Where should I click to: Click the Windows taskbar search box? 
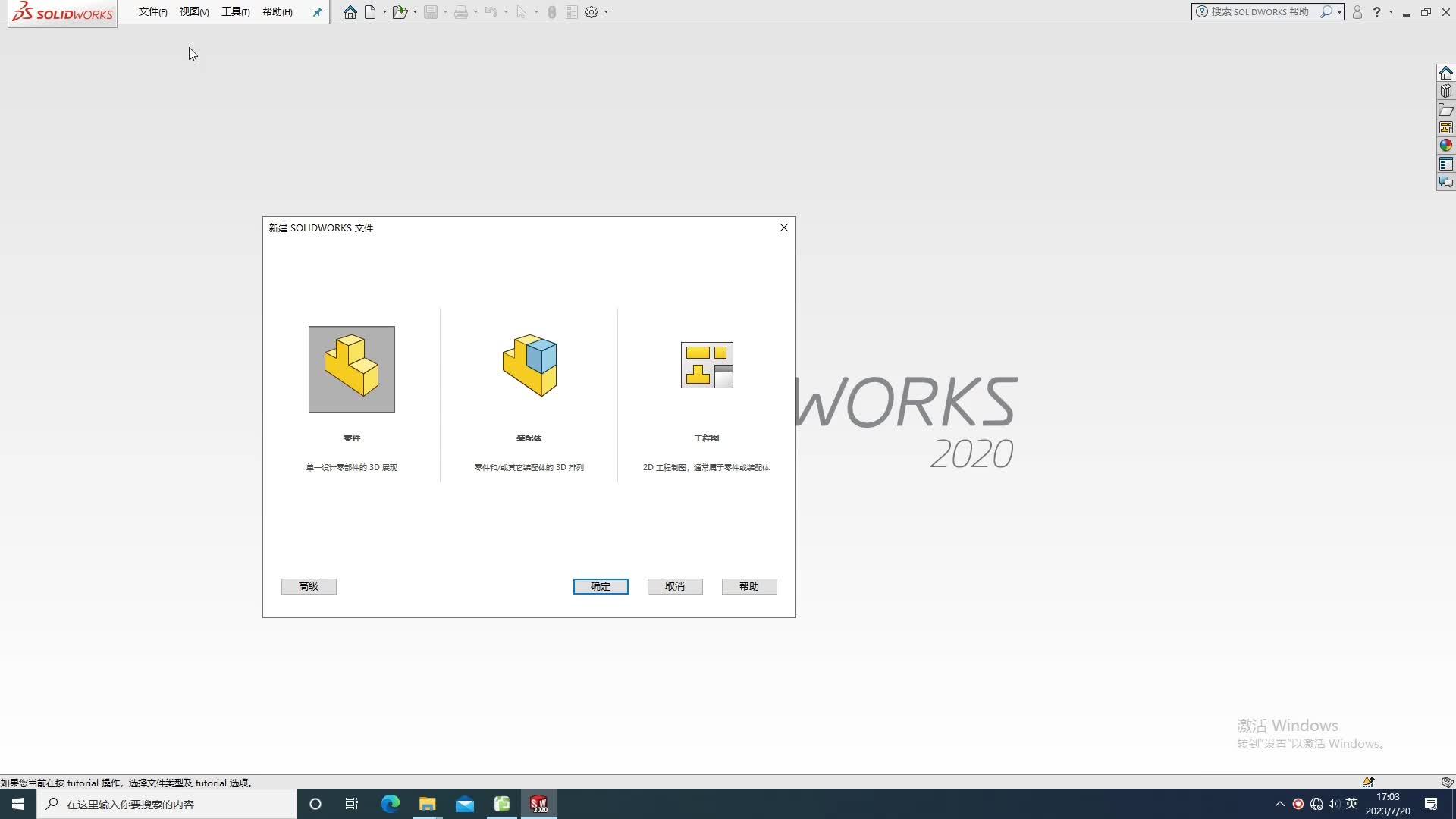pyautogui.click(x=167, y=804)
